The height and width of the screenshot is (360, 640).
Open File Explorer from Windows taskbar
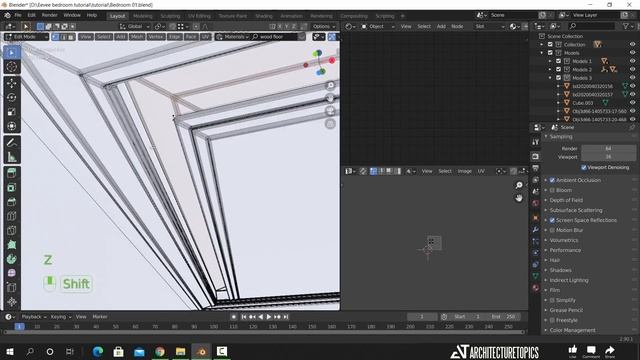click(x=180, y=351)
